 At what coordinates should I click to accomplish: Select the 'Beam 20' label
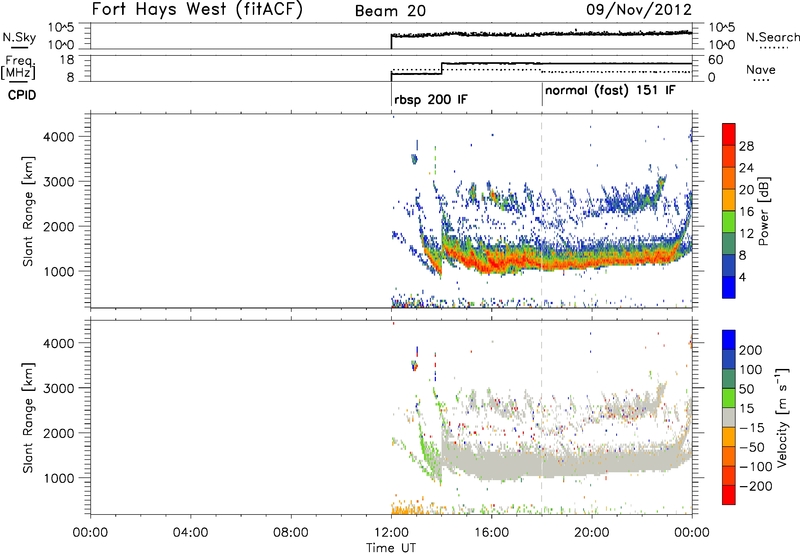(x=390, y=11)
